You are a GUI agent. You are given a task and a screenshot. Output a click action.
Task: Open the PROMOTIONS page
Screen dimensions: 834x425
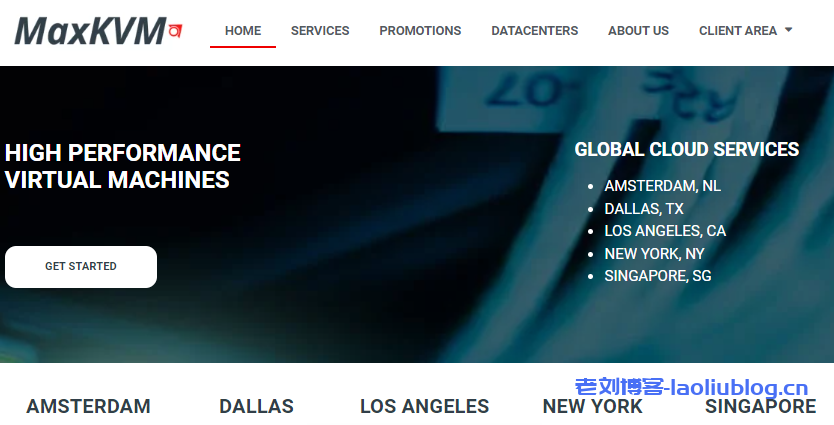coord(420,31)
